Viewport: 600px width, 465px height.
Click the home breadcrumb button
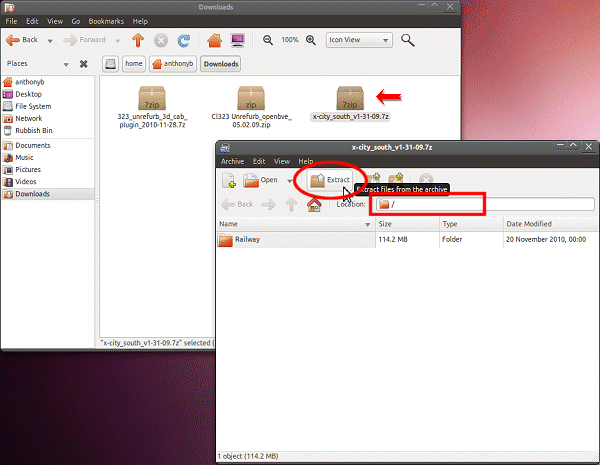(x=134, y=64)
